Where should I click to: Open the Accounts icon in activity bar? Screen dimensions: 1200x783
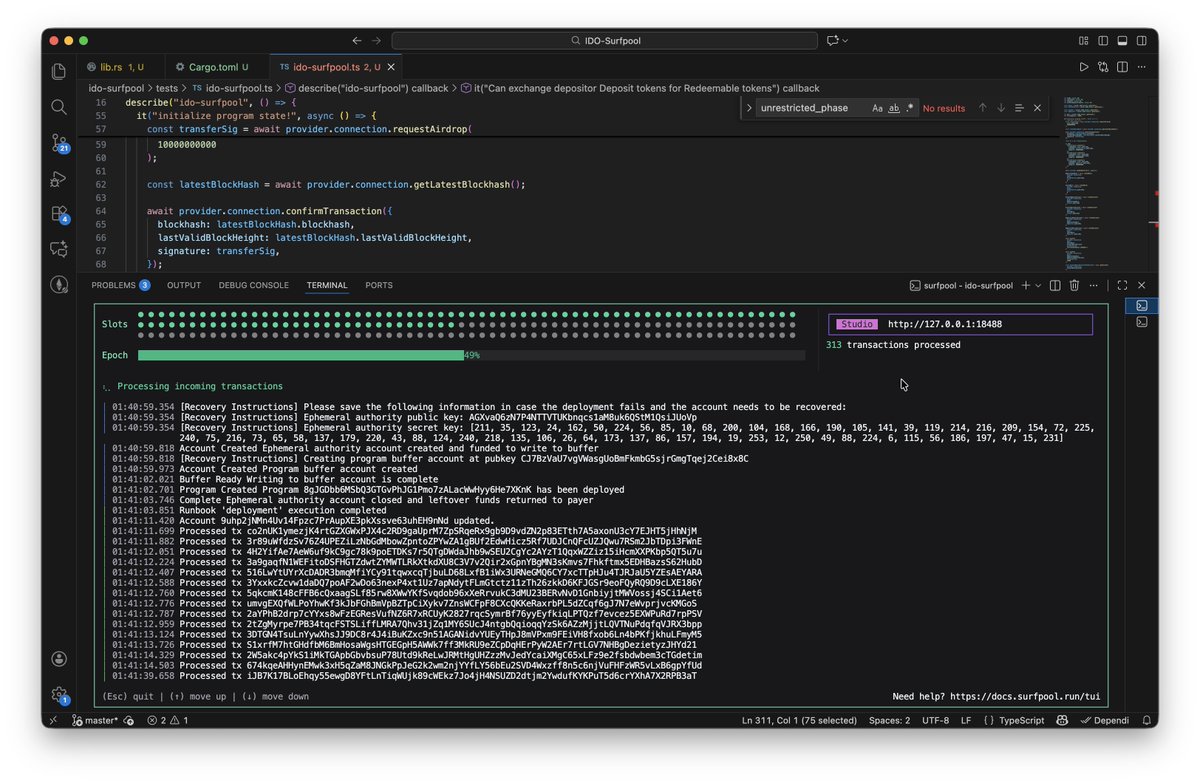pyautogui.click(x=59, y=659)
